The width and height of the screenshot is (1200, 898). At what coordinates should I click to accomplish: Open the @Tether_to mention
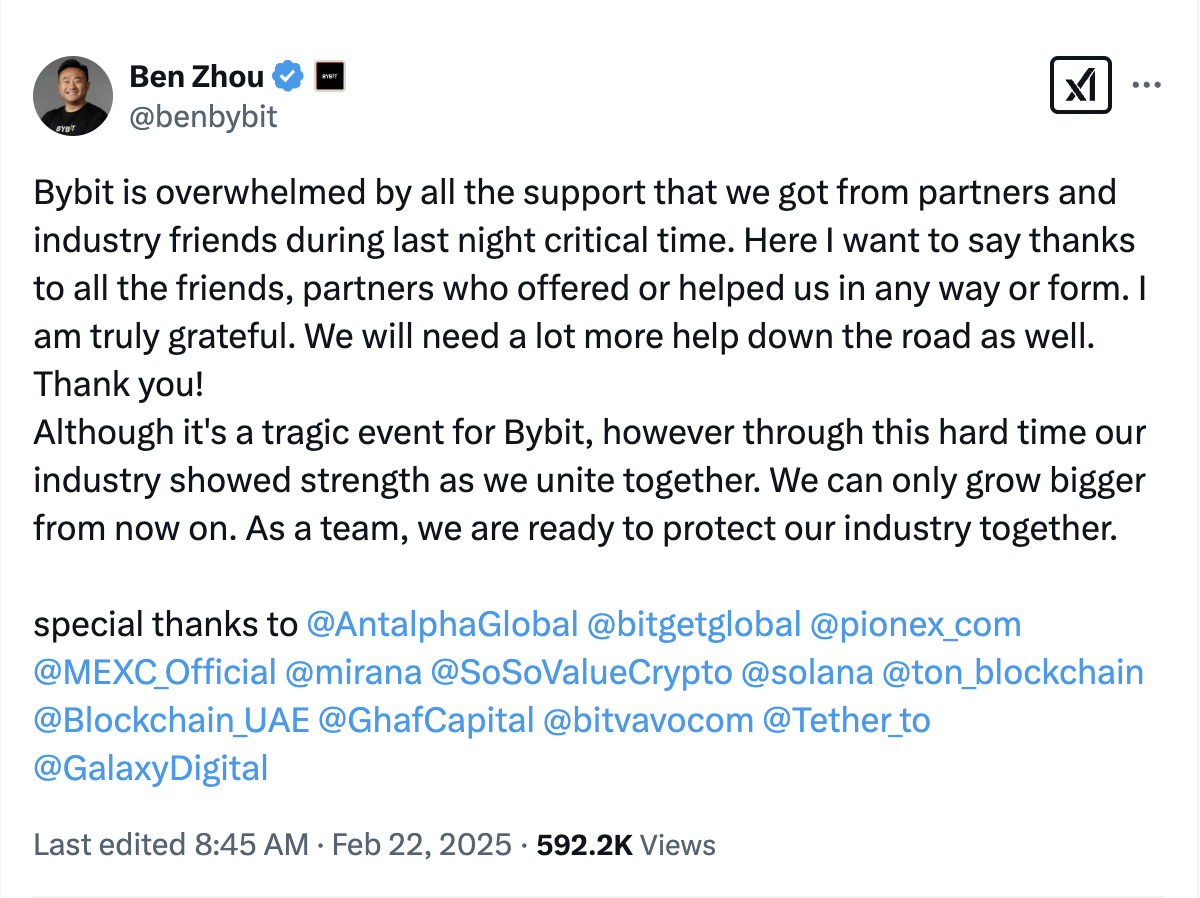[x=848, y=719]
